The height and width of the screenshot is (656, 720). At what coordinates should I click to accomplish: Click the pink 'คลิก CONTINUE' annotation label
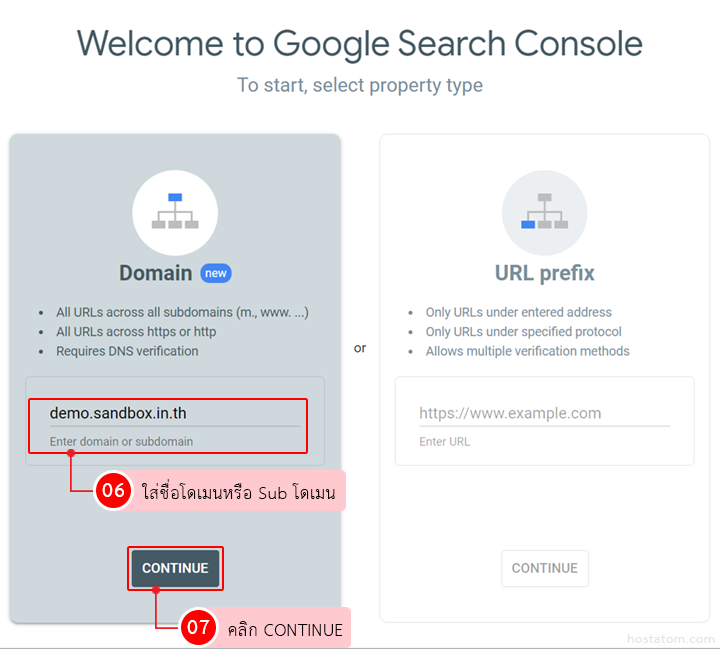(284, 629)
